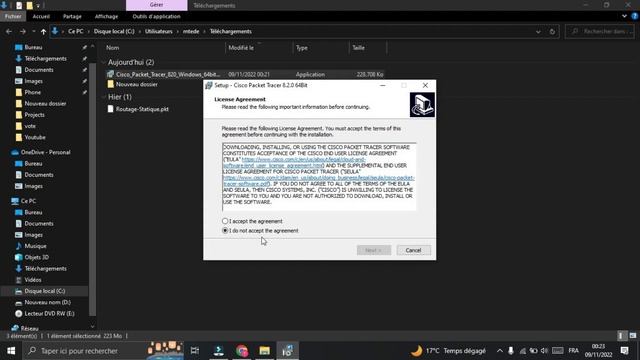Go up one folder level arrow
Screen dimensions: 640x360
pos(43,31)
